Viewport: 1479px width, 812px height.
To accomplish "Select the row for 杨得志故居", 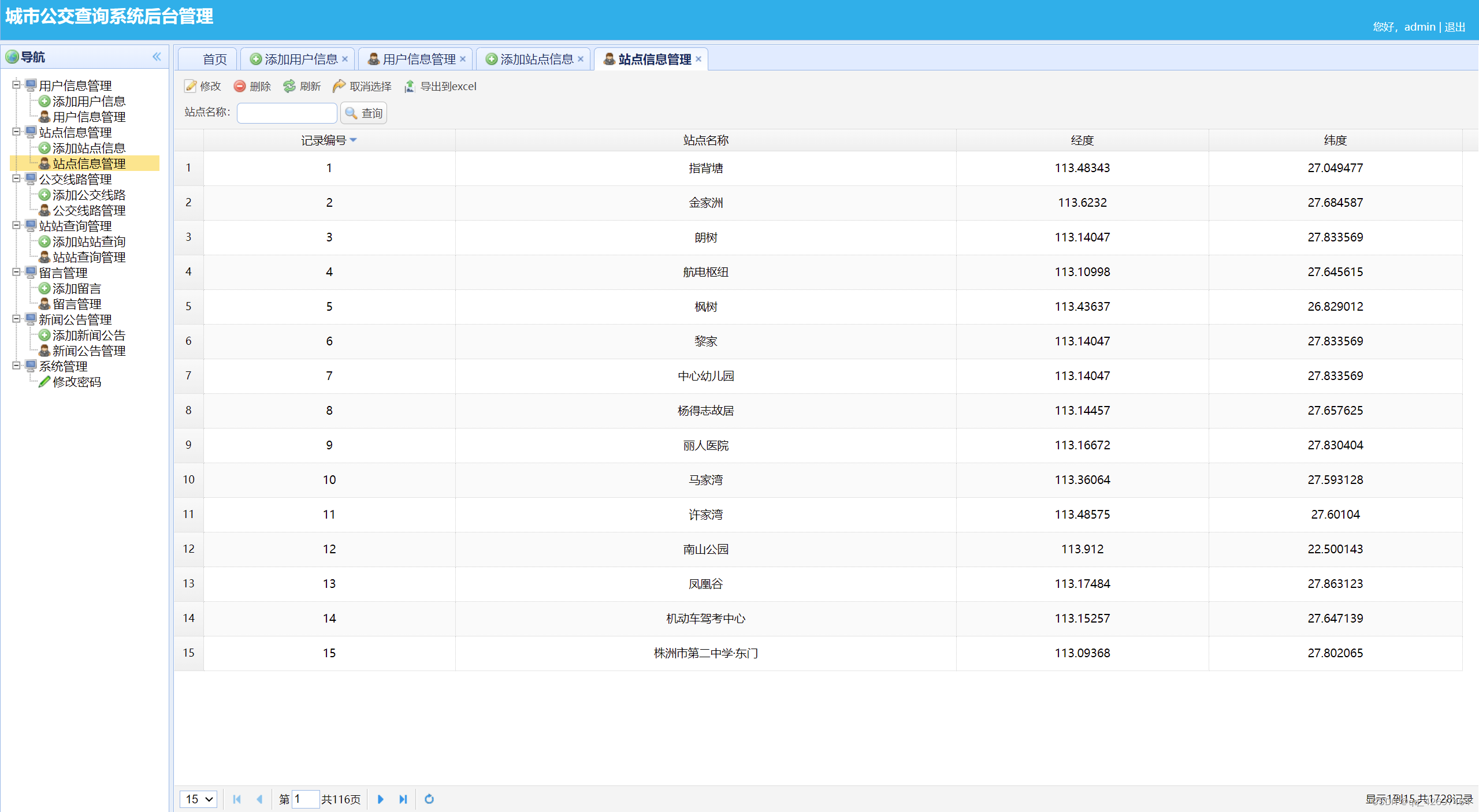I will (818, 411).
